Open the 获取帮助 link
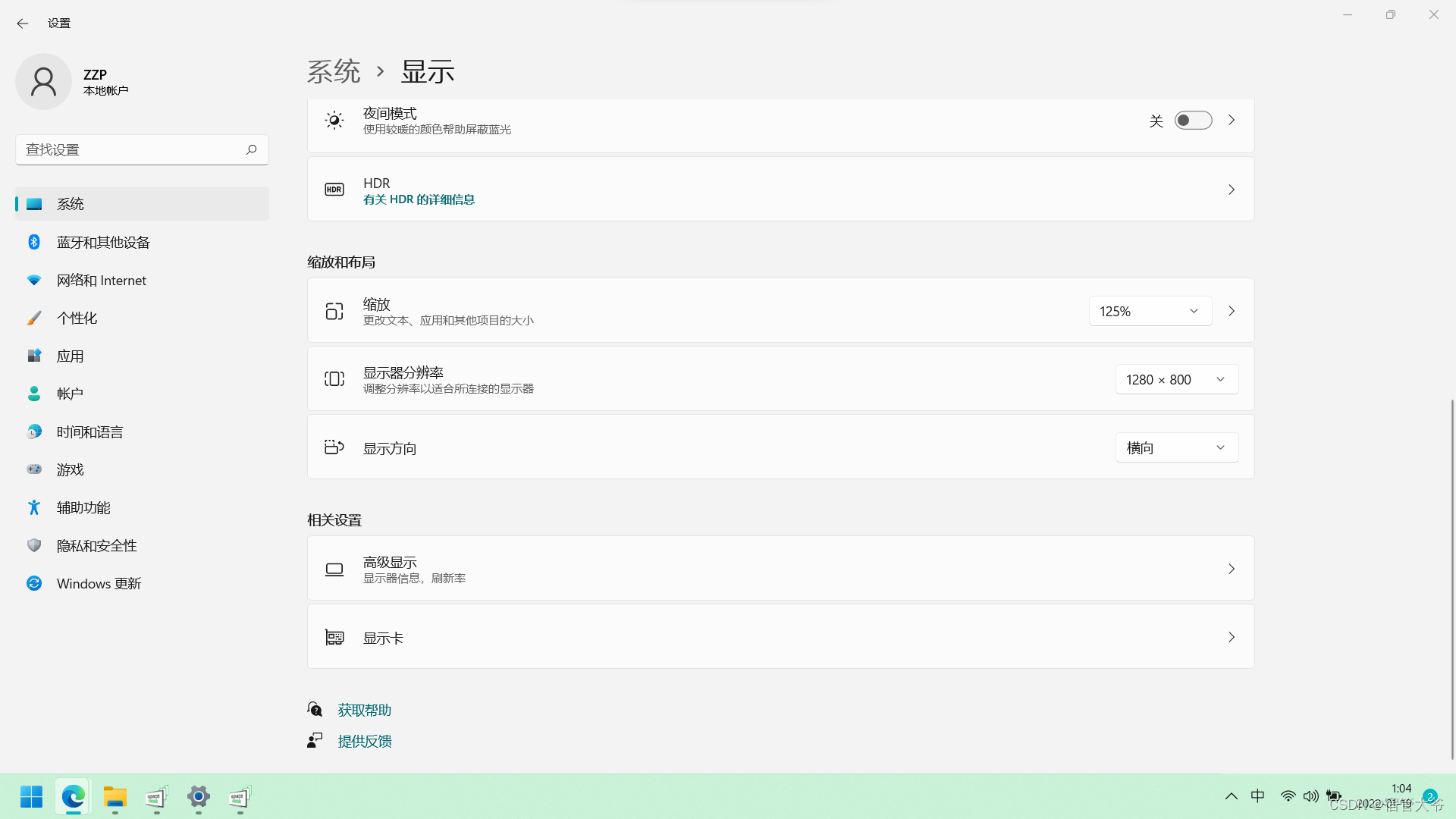This screenshot has width=1456, height=819. click(x=365, y=710)
